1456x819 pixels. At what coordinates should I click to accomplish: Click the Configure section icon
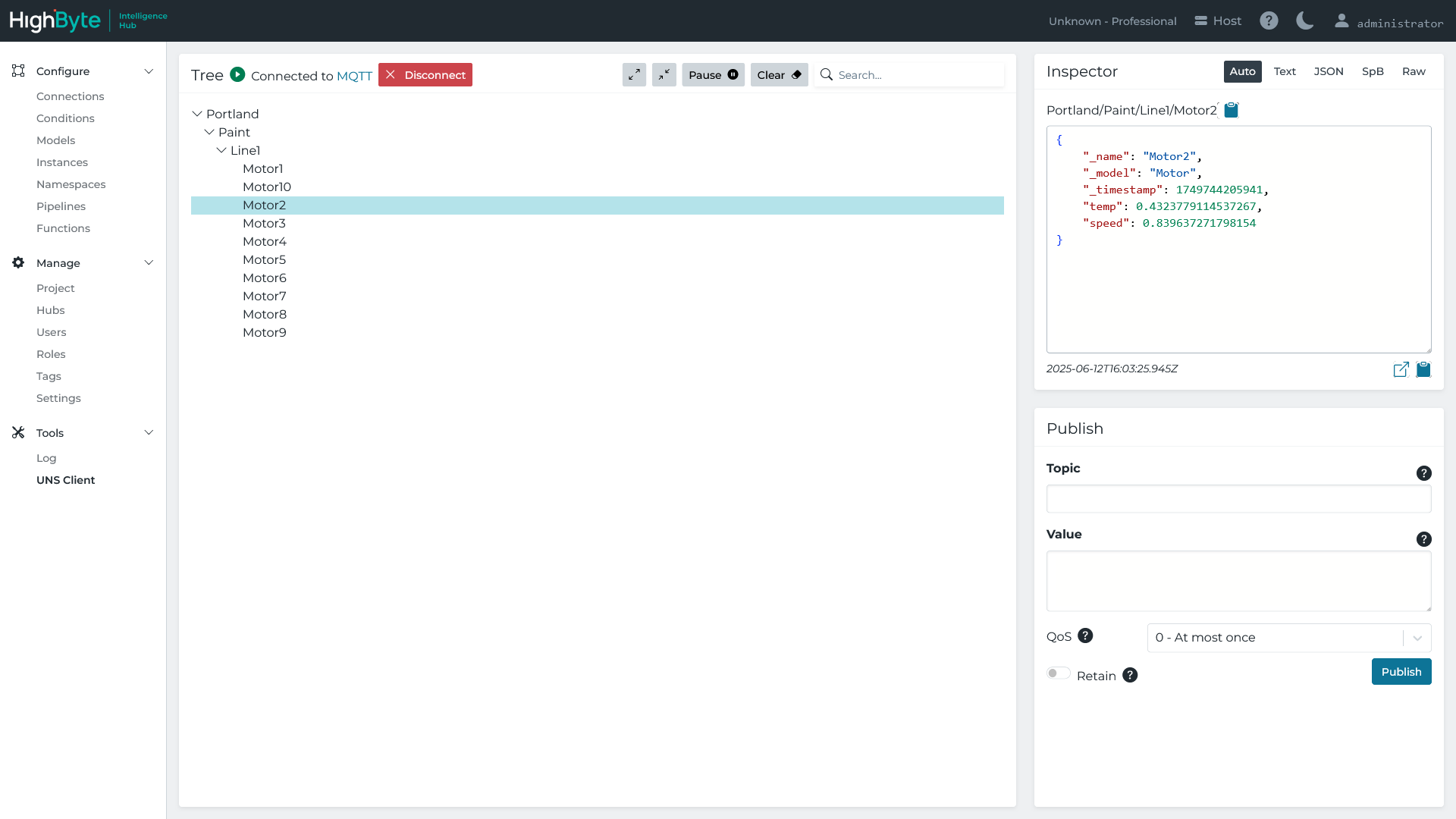pyautogui.click(x=18, y=71)
